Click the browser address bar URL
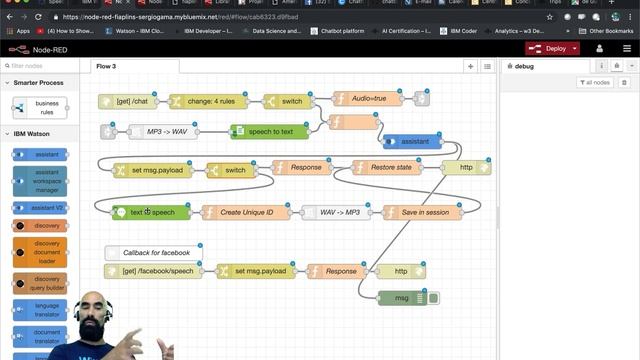Viewport: 640px width, 360px height. pos(180,17)
